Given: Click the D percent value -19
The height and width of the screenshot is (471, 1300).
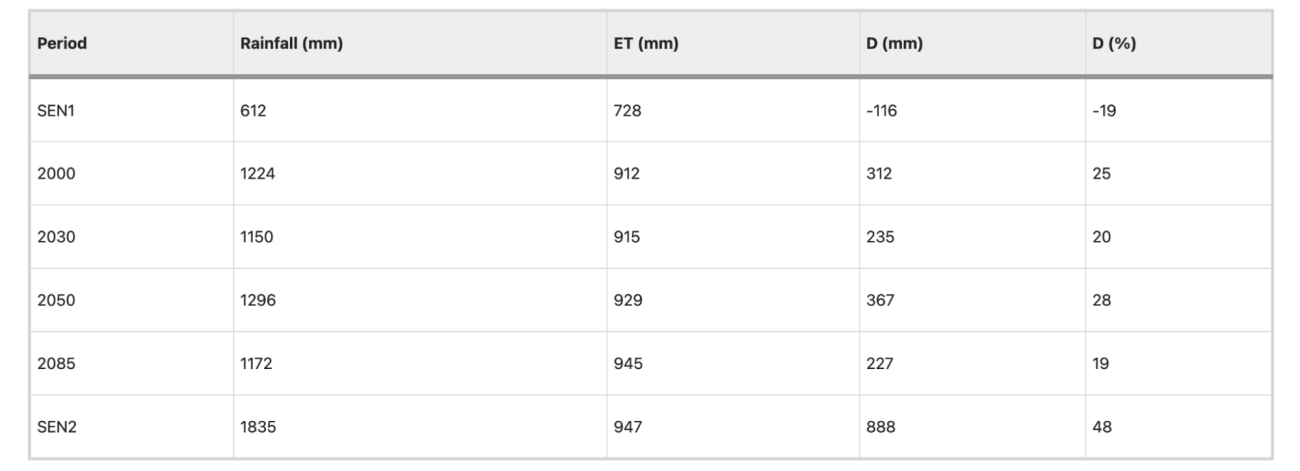Looking at the screenshot, I should click(x=1101, y=111).
